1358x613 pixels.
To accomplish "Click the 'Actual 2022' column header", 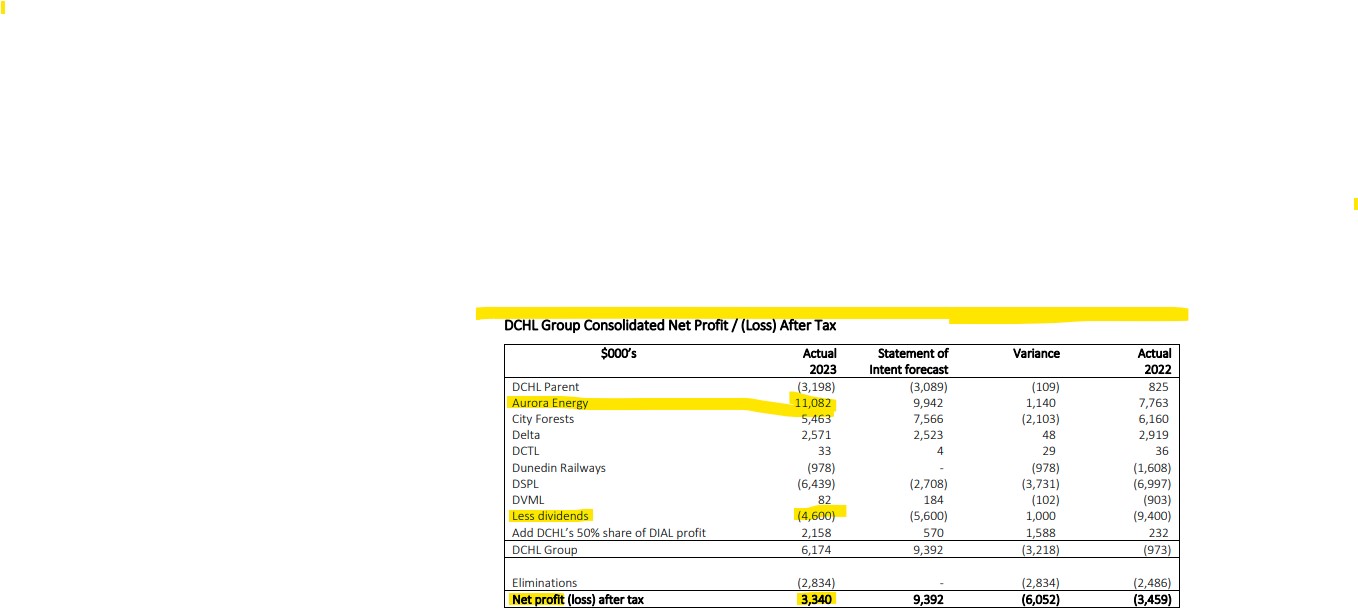I will pyautogui.click(x=1153, y=361).
